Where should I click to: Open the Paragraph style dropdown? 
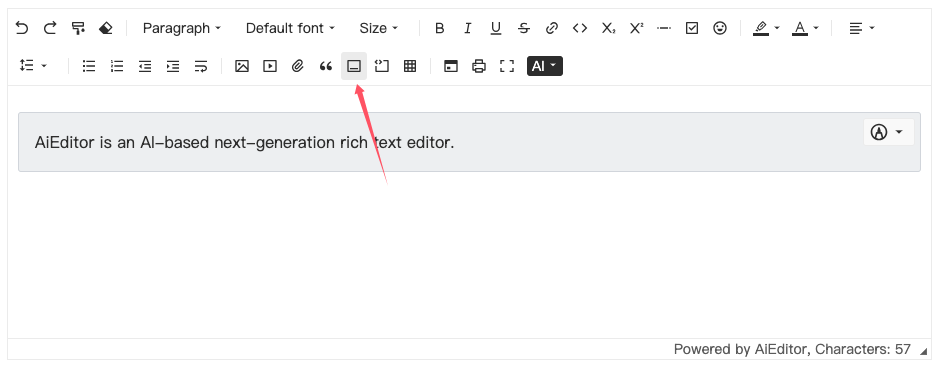pyautogui.click(x=182, y=28)
